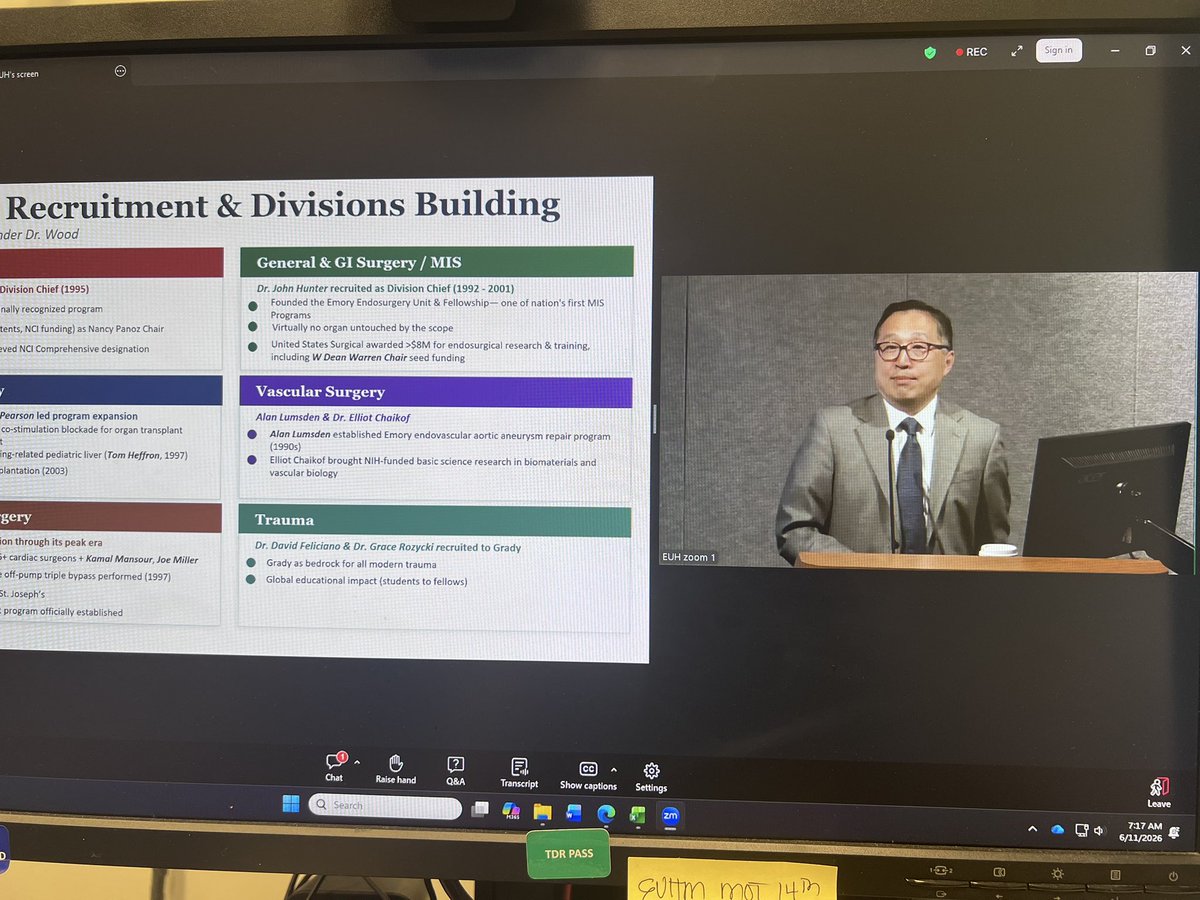Click the REC recording indicator
1200x900 pixels.
972,52
